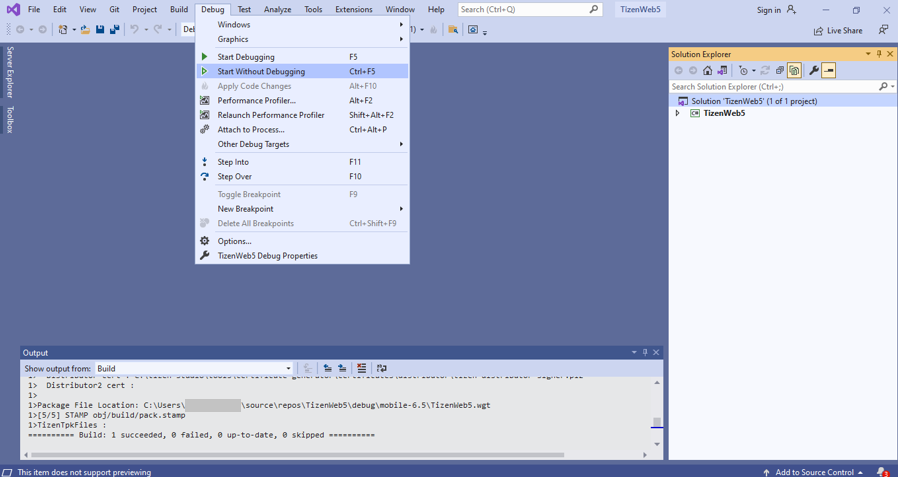Open the Performance Profiler entry icon
898x477 pixels.
(x=205, y=101)
